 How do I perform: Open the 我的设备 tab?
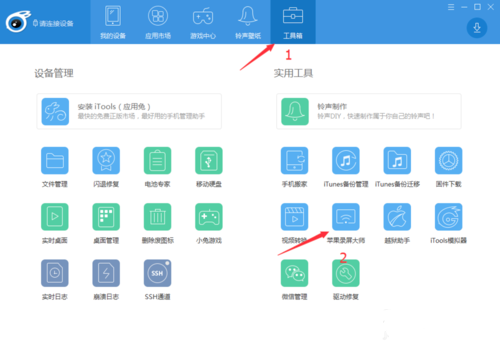[x=113, y=22]
